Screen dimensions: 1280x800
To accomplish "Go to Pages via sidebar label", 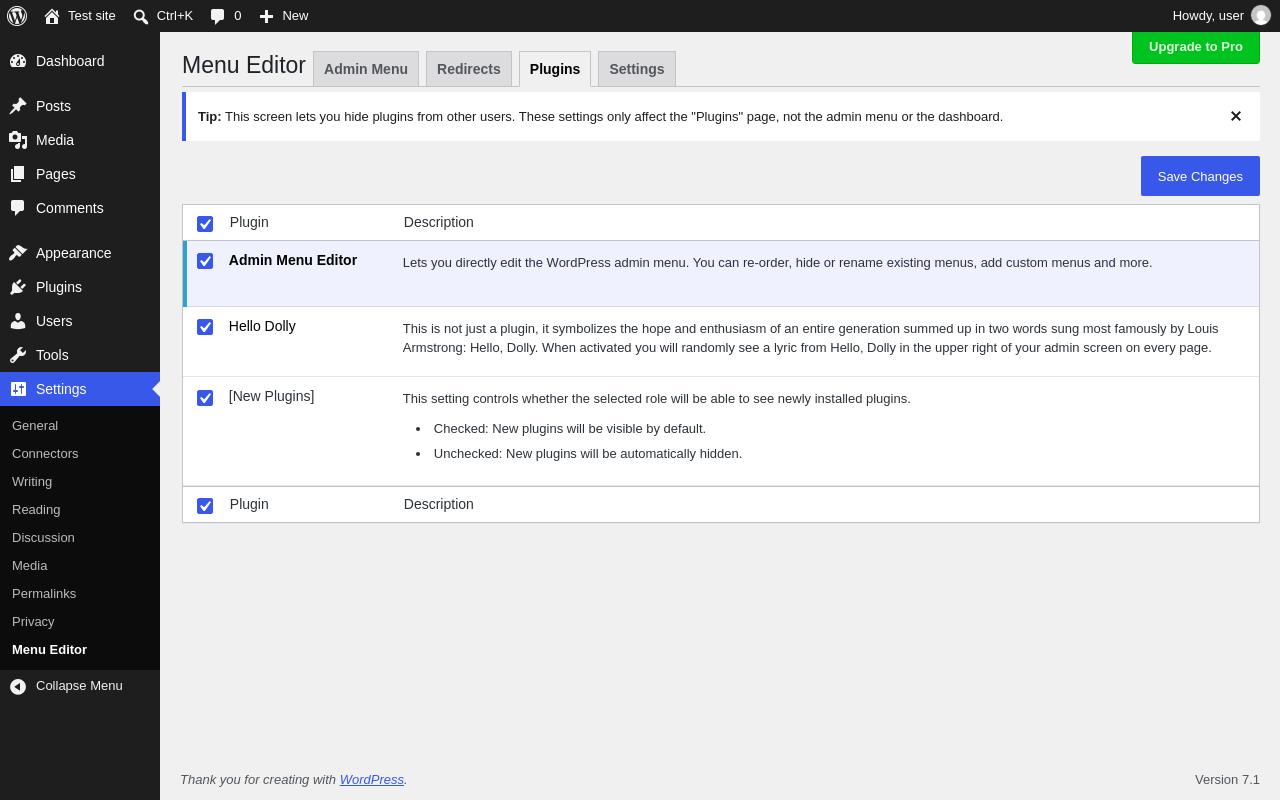I will pyautogui.click(x=56, y=174).
